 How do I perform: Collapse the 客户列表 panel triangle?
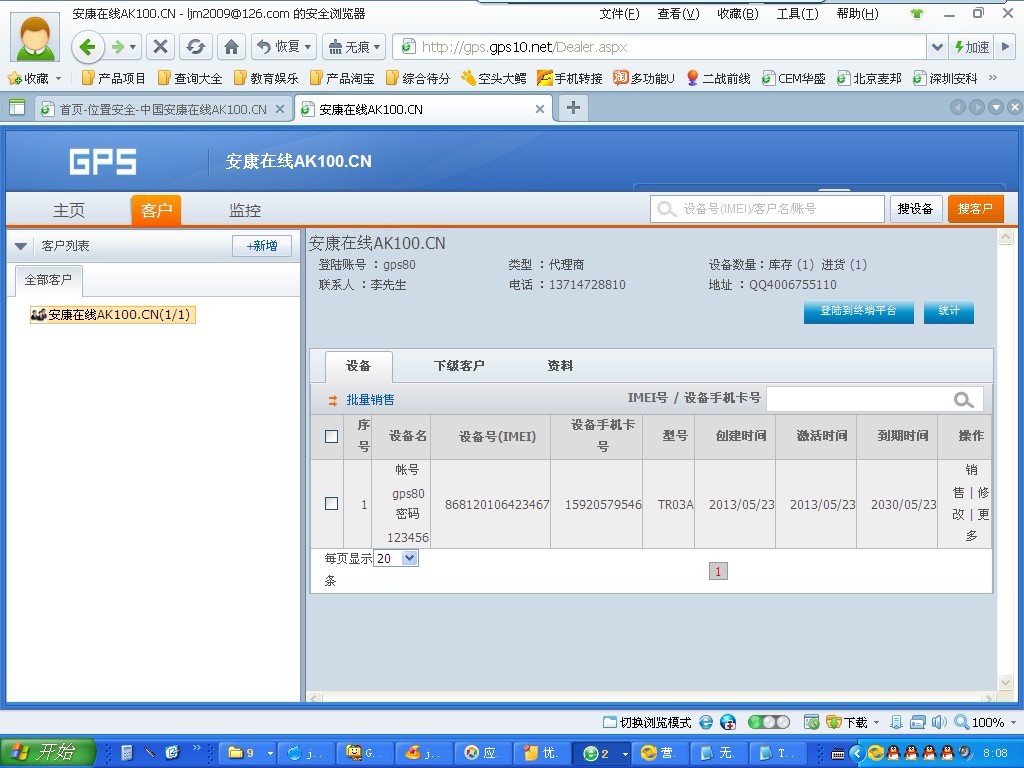(x=21, y=246)
